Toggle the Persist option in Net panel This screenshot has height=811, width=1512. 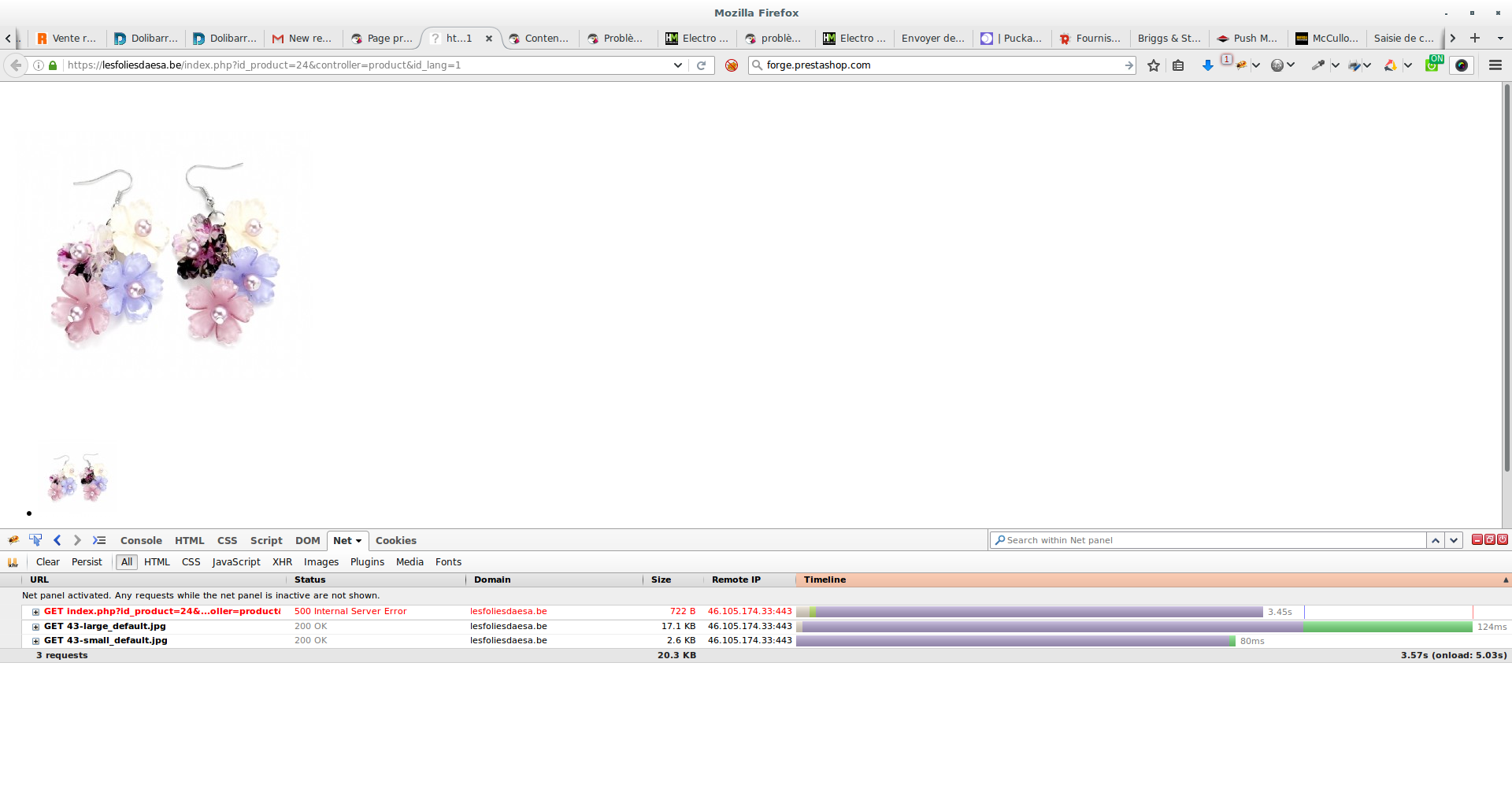tap(87, 562)
